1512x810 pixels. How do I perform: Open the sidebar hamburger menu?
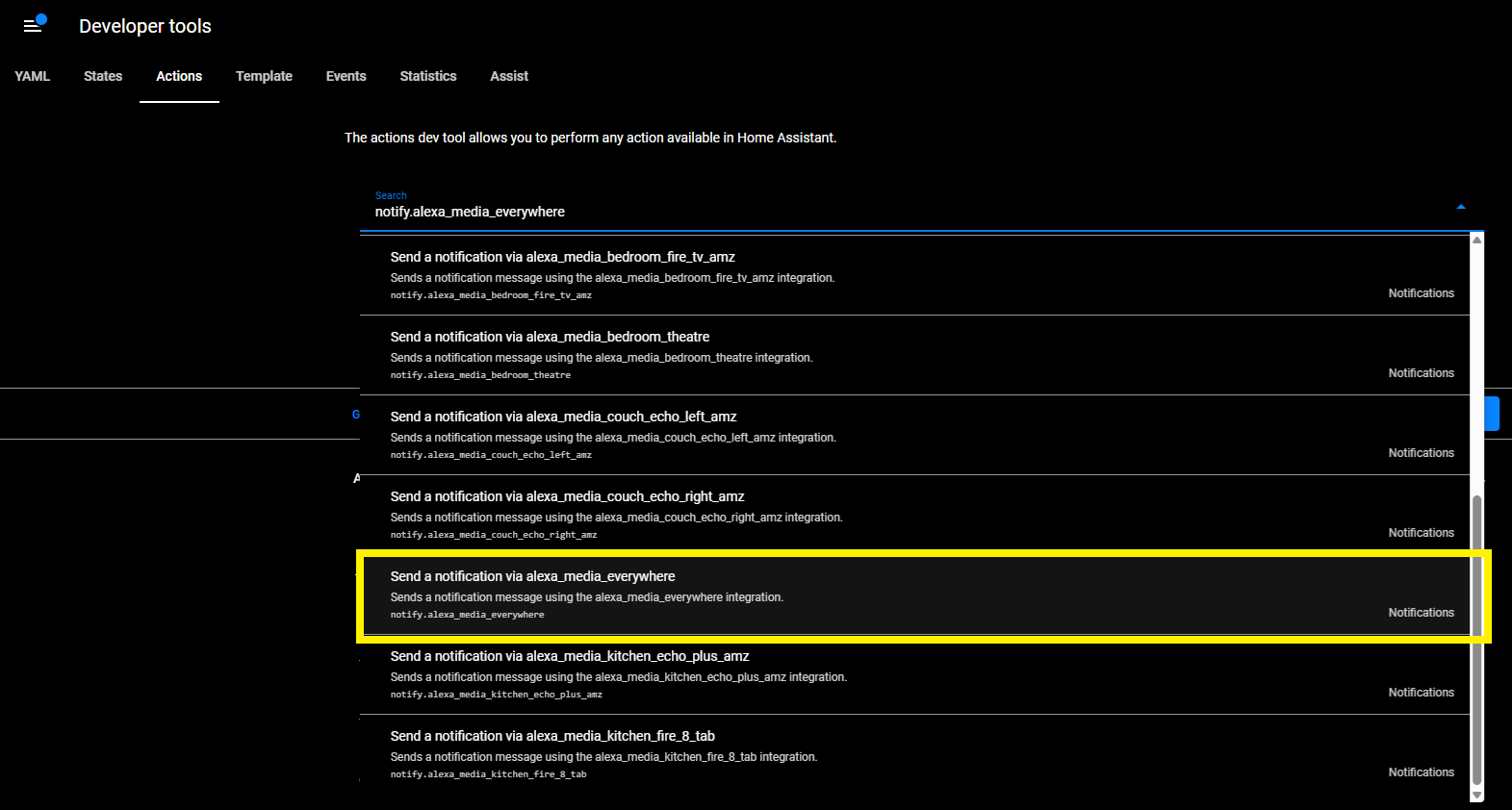(x=33, y=26)
